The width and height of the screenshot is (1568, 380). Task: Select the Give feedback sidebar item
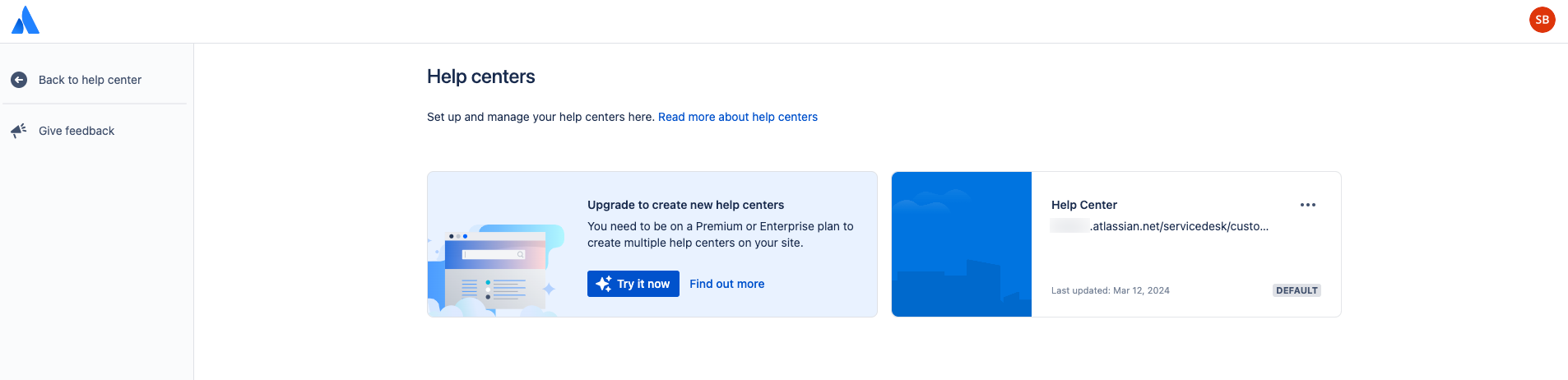click(x=77, y=131)
